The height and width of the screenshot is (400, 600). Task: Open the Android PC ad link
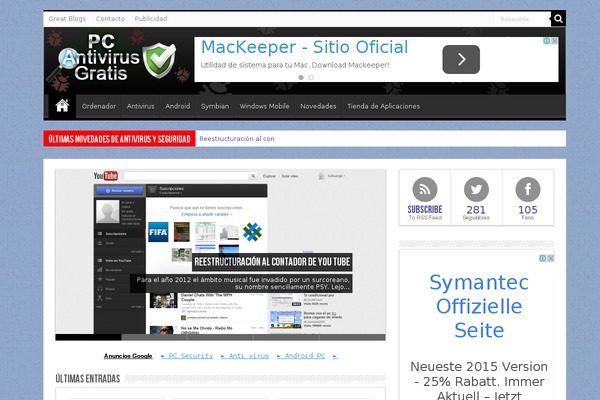(301, 356)
